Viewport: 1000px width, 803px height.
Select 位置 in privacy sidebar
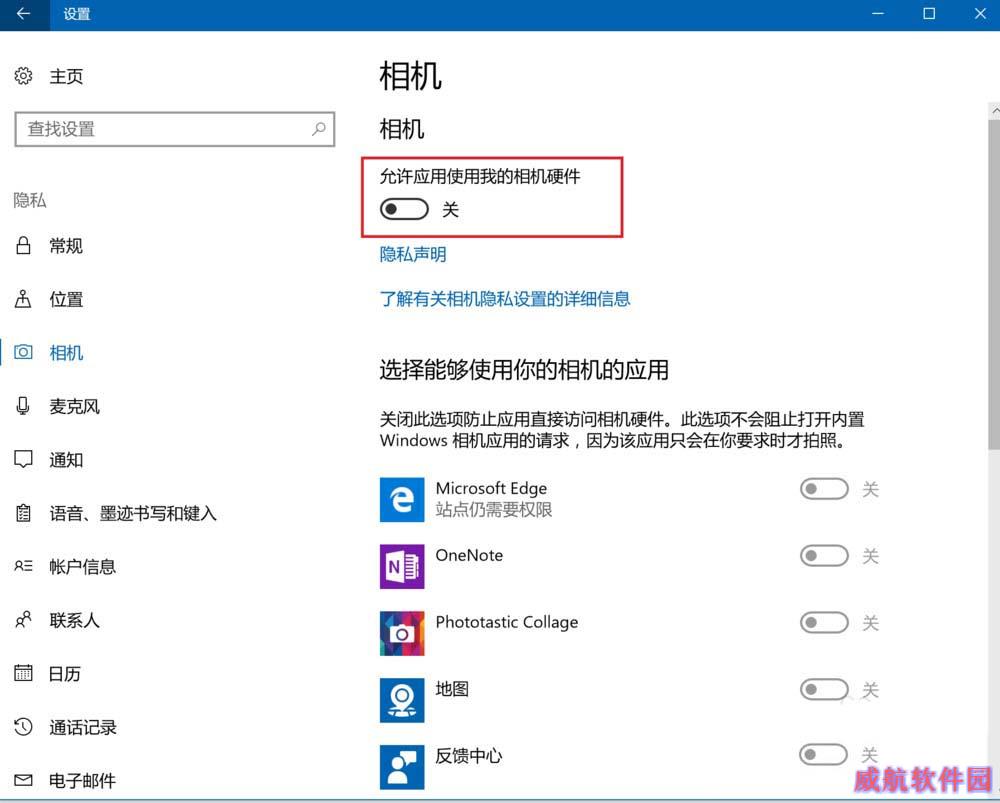pyautogui.click(x=66, y=299)
